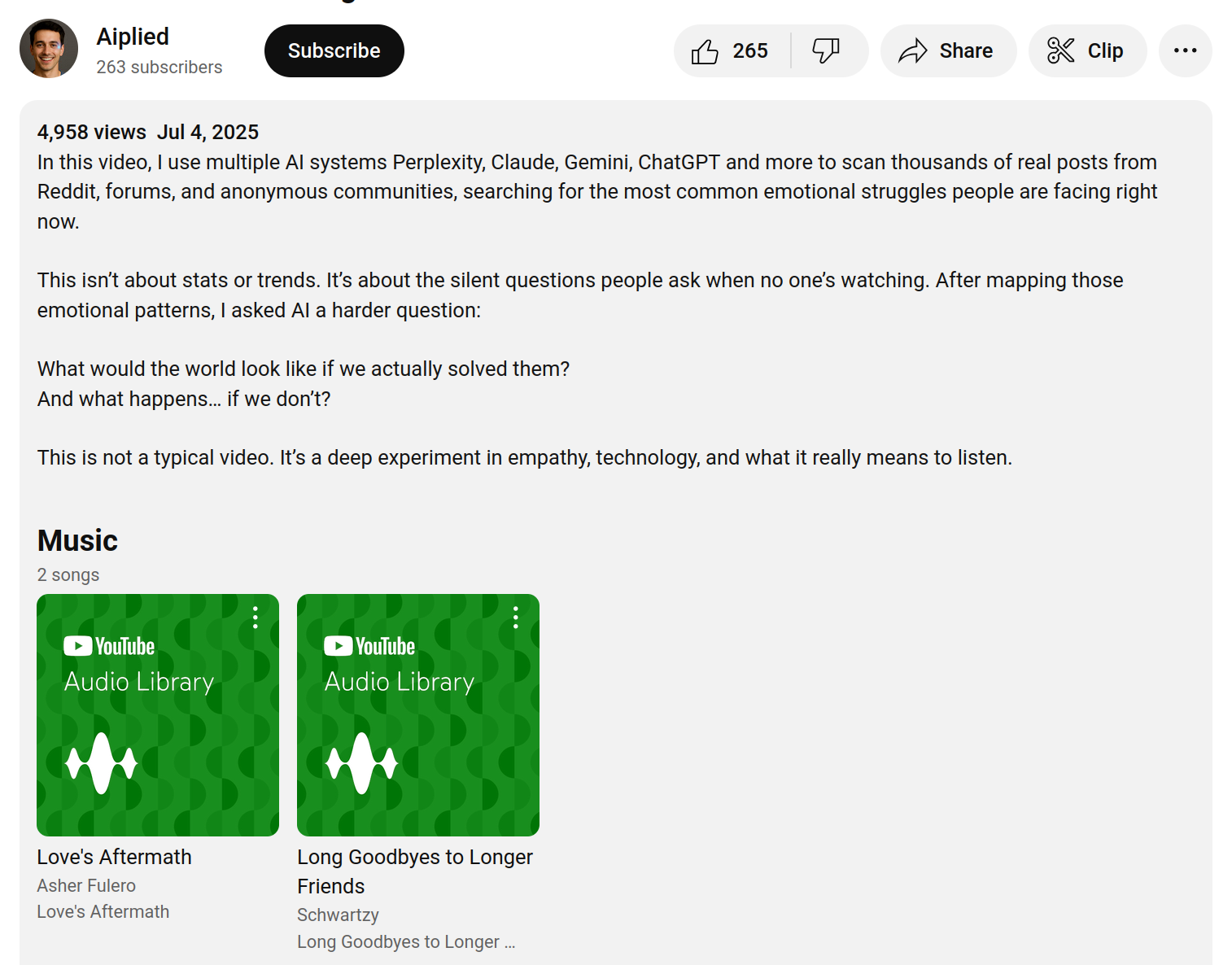The height and width of the screenshot is (965, 1232).
Task: Click the thumbs-up like icon
Action: tap(705, 51)
